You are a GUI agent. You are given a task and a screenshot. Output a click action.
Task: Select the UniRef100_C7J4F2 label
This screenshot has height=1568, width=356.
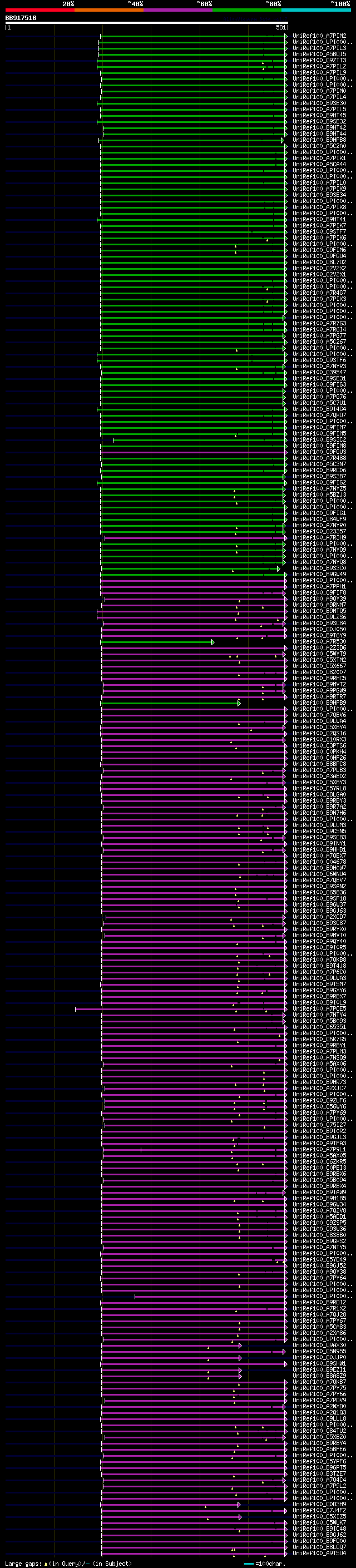[319, 1511]
